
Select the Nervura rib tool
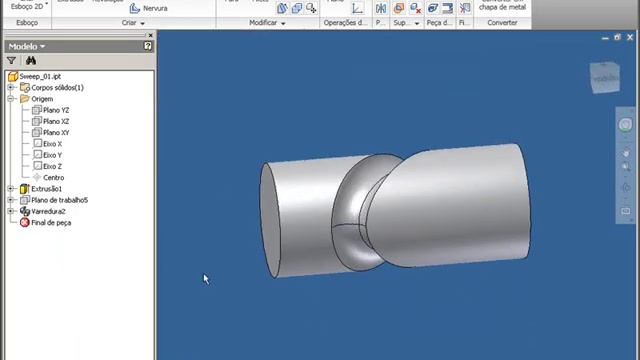click(149, 8)
